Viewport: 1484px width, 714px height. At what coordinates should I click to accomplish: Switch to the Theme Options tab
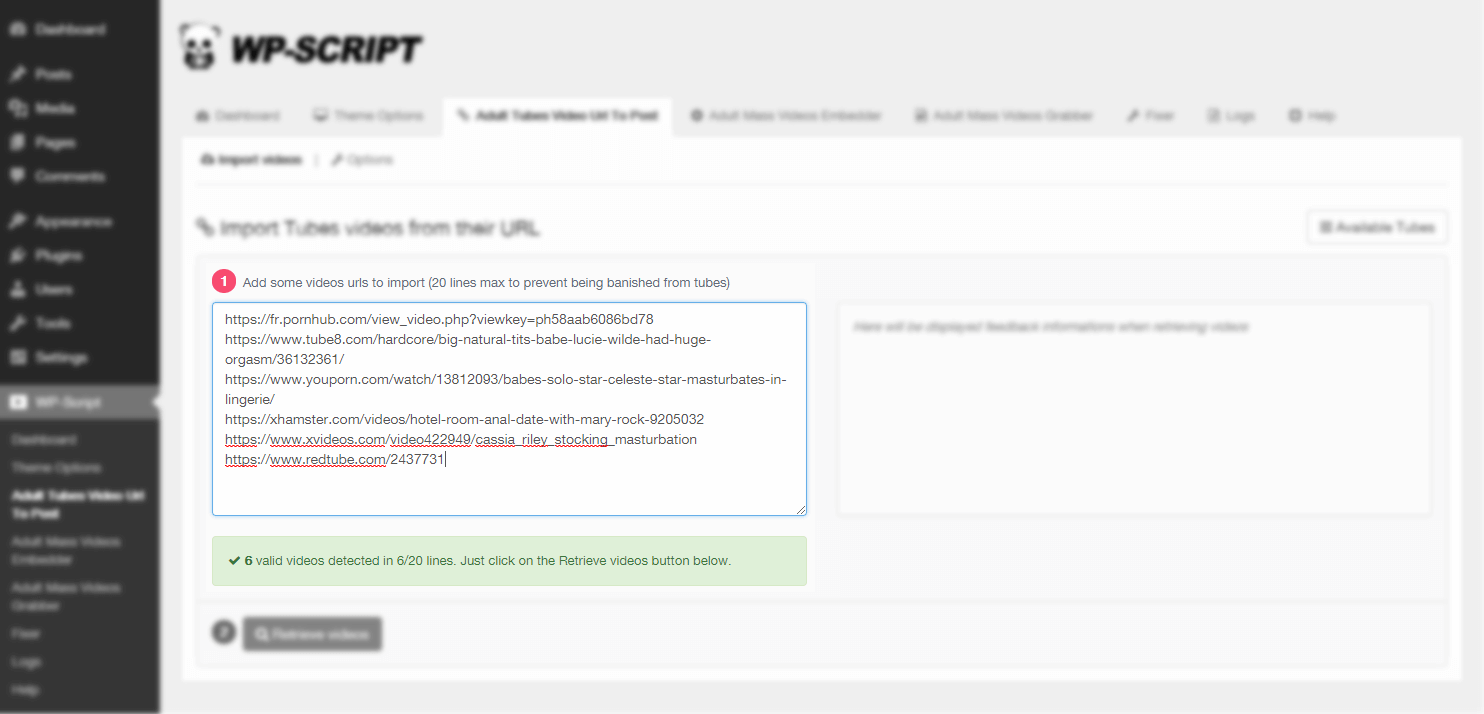pyautogui.click(x=368, y=116)
